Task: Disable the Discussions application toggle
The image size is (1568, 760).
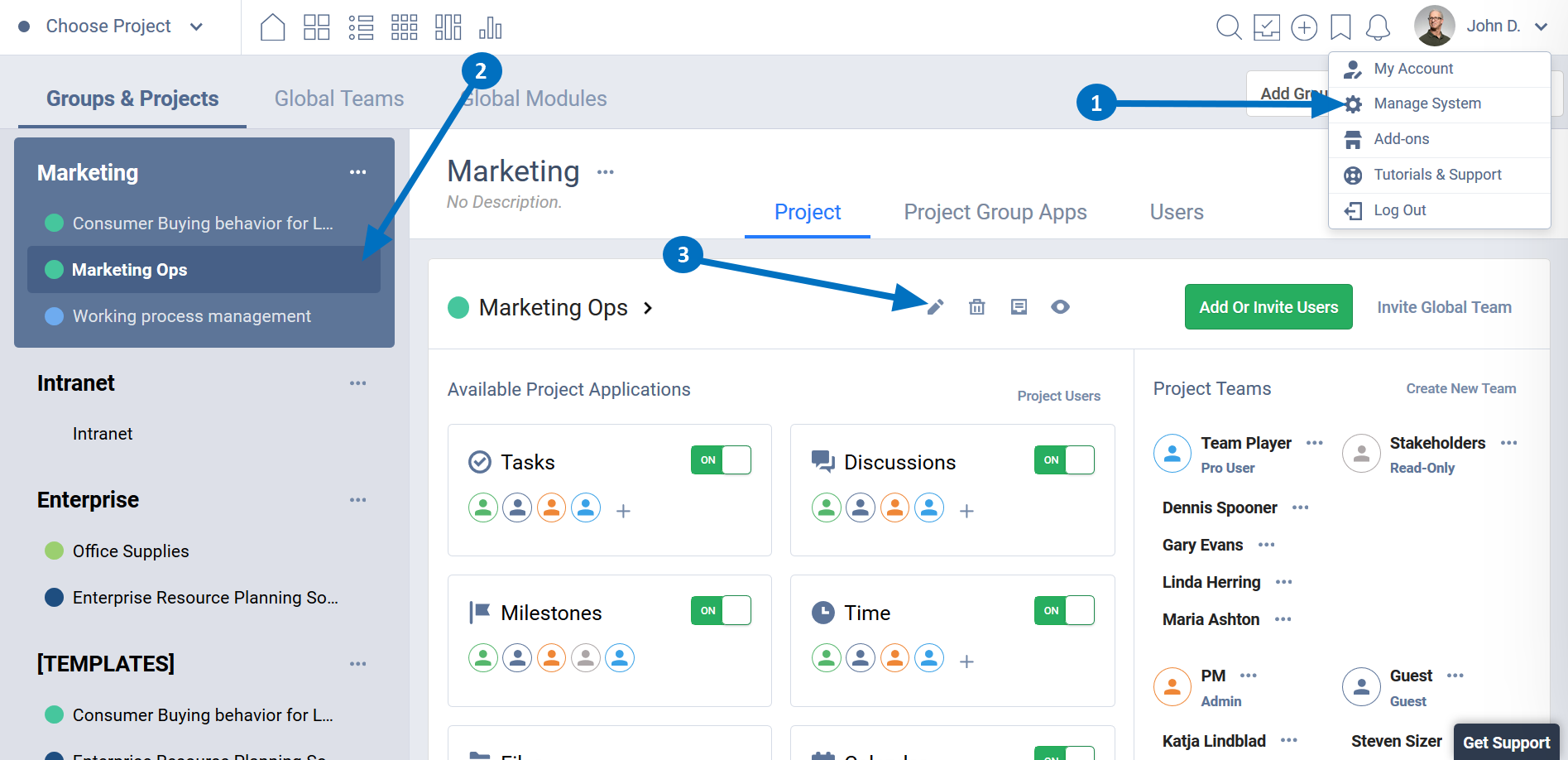Action: tap(1063, 460)
